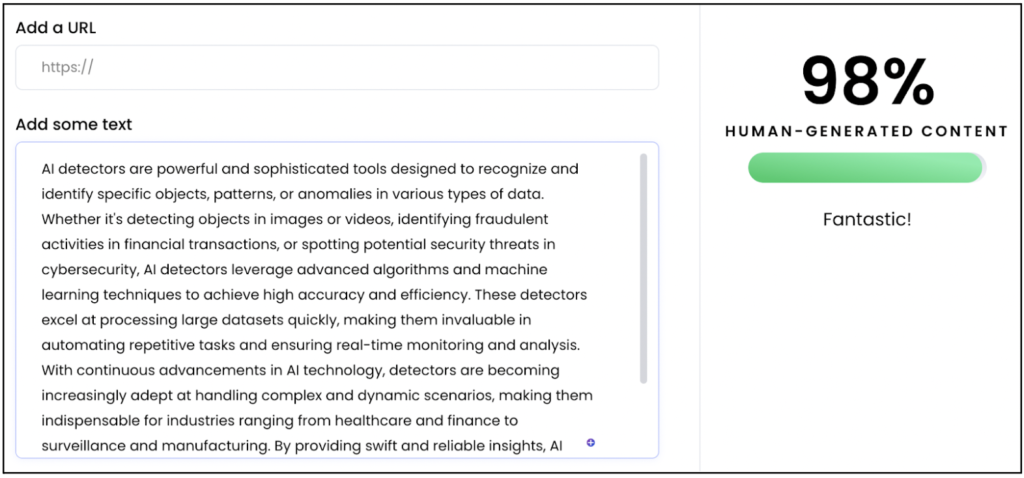Click the text box vertical scrollbar
1024x478 pixels.
pyautogui.click(x=643, y=268)
